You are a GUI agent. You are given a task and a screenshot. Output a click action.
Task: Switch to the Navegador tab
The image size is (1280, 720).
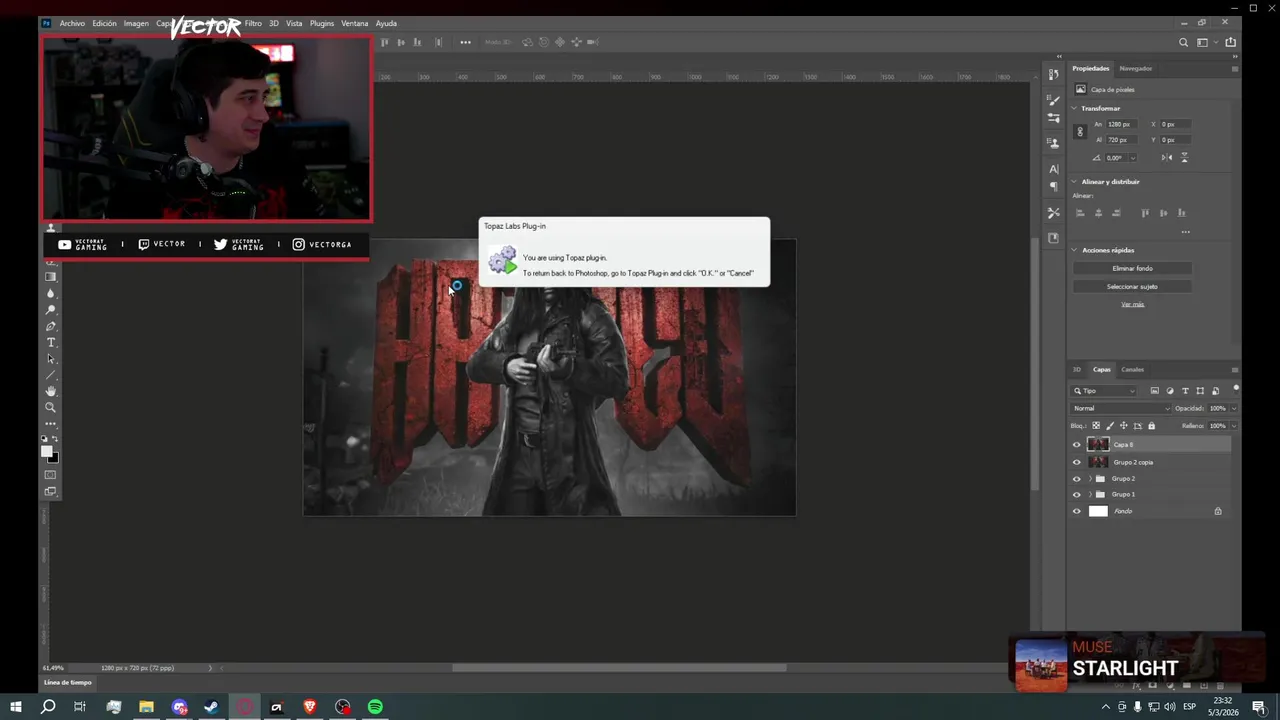pos(1136,68)
